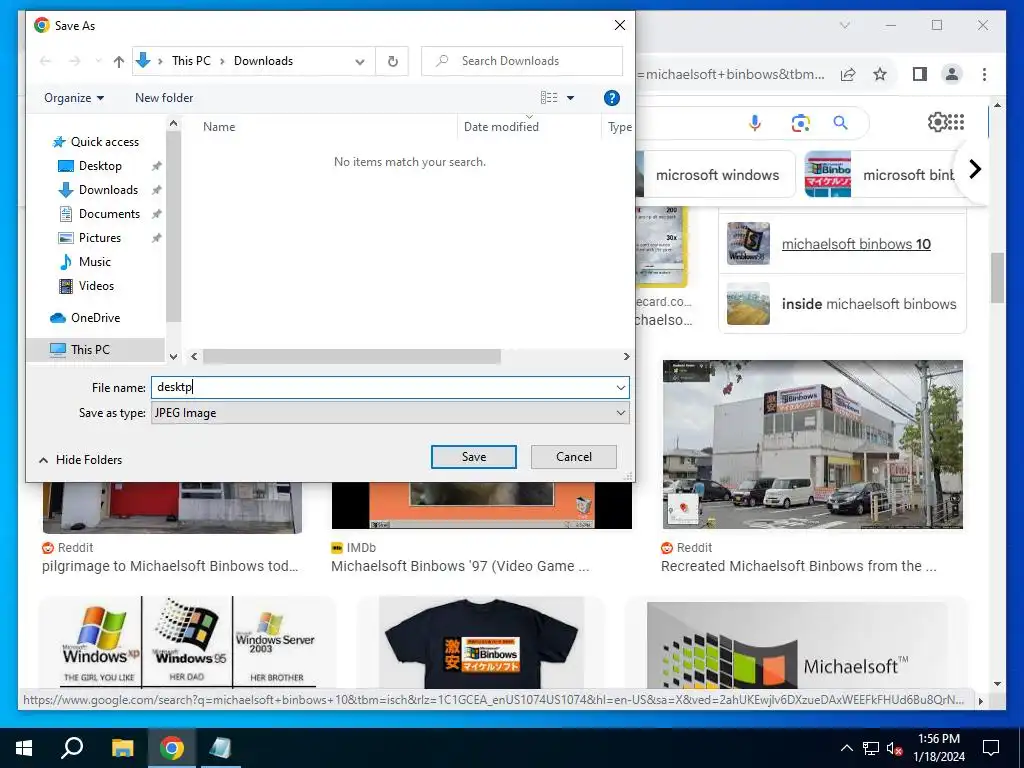
Task: Open Recent locations dropdown arrow
Action: (98, 61)
